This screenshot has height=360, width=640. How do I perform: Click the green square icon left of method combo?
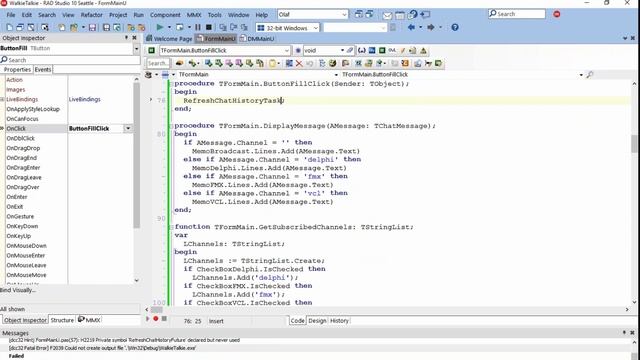click(151, 51)
